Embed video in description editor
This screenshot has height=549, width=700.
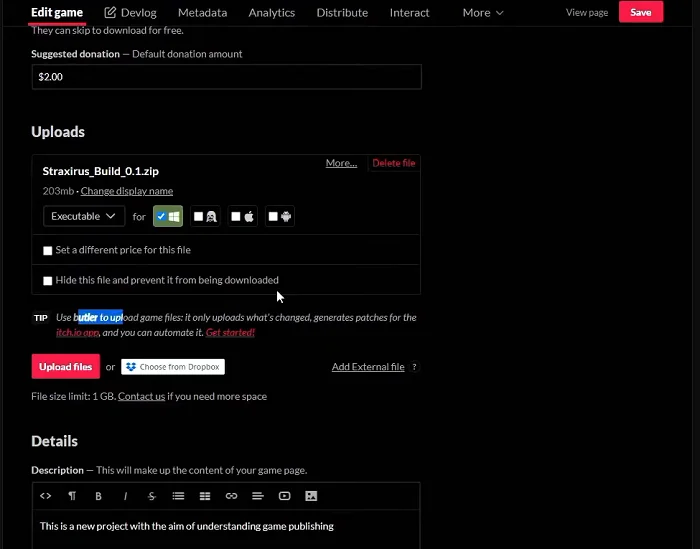tap(284, 496)
